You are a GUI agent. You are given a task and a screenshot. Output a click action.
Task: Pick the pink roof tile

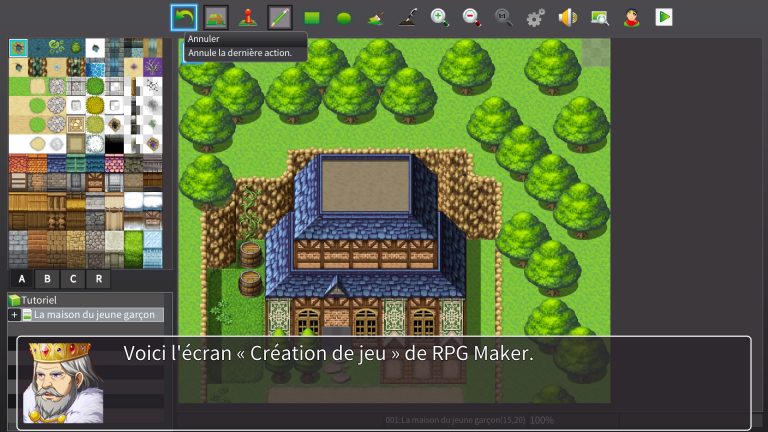114,163
